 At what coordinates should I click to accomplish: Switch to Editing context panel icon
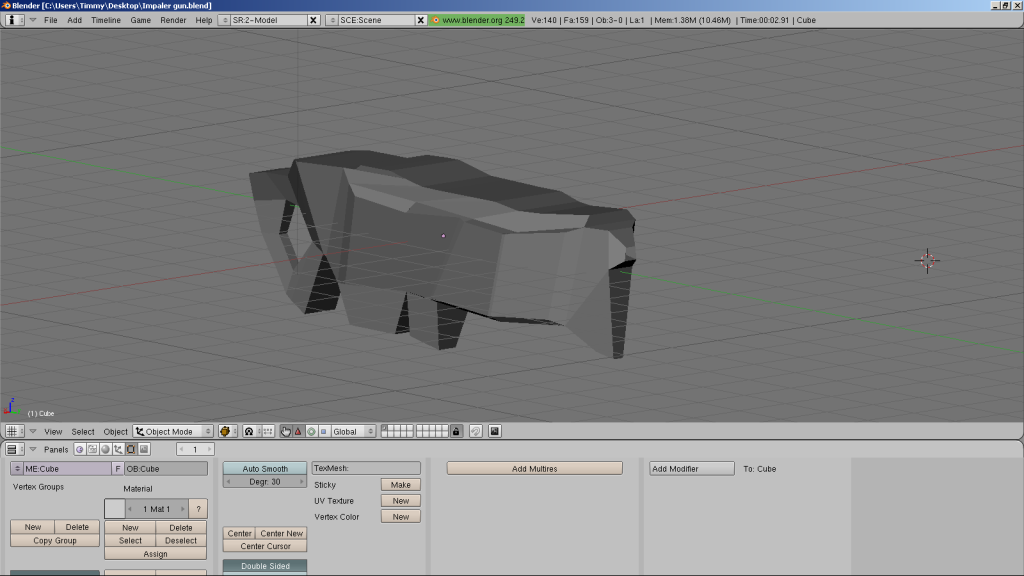[x=131, y=449]
